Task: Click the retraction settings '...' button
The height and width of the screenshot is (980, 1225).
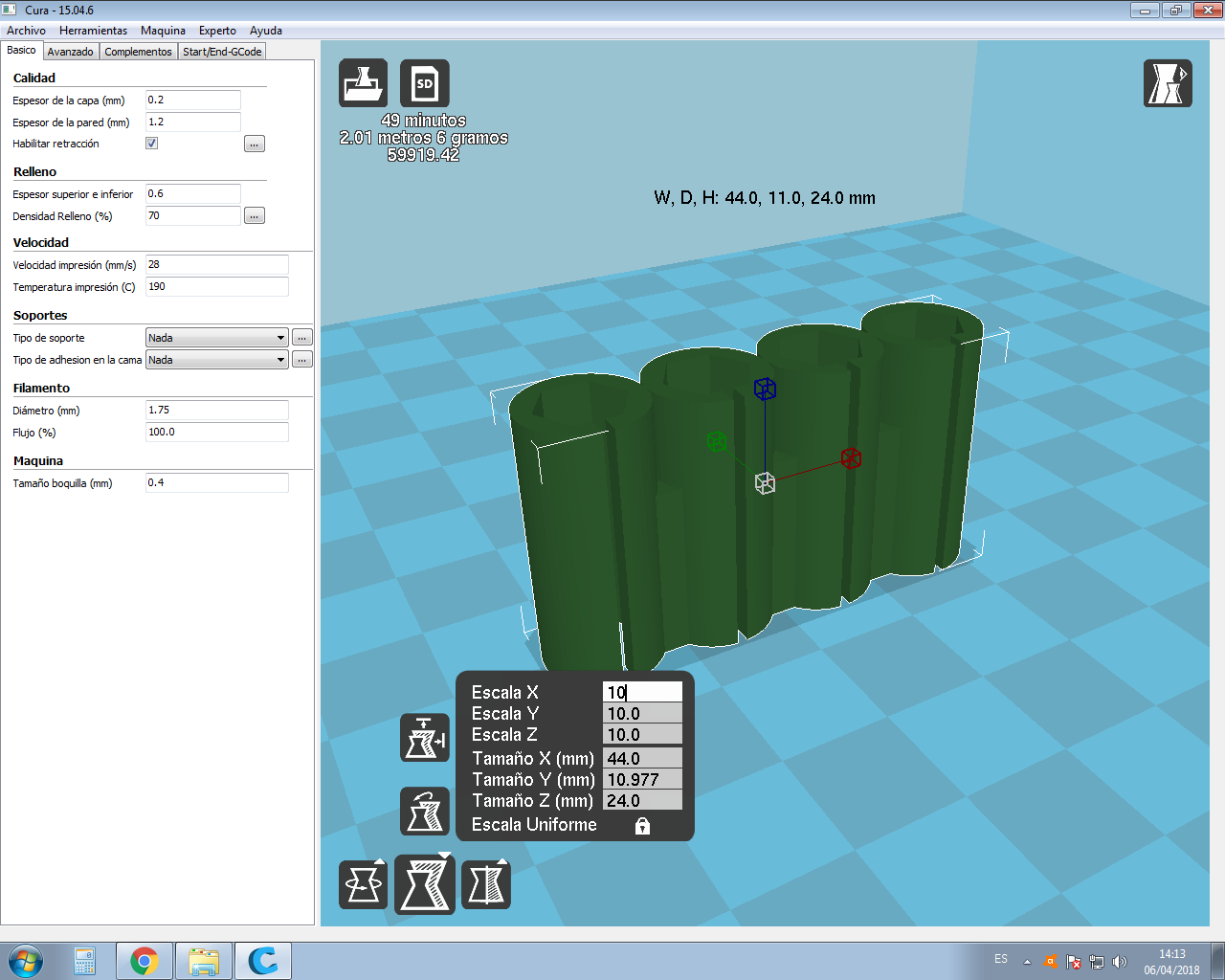Action: tap(255, 144)
